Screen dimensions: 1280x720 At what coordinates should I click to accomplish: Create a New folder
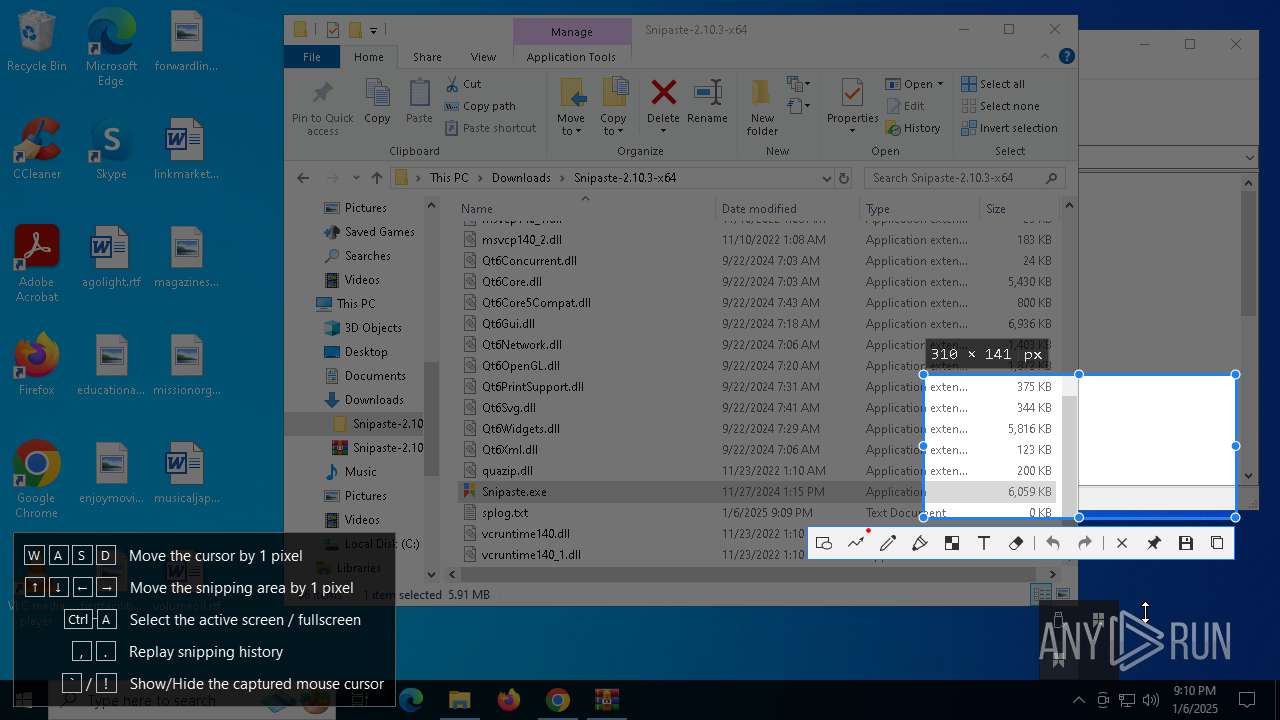(762, 107)
